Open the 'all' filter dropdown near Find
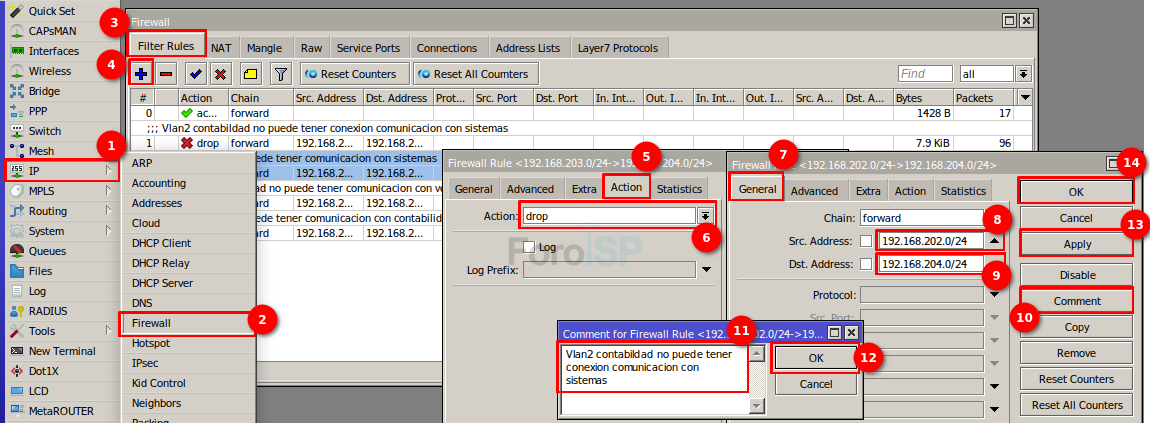Viewport: 1150px width, 423px height. point(1023,73)
